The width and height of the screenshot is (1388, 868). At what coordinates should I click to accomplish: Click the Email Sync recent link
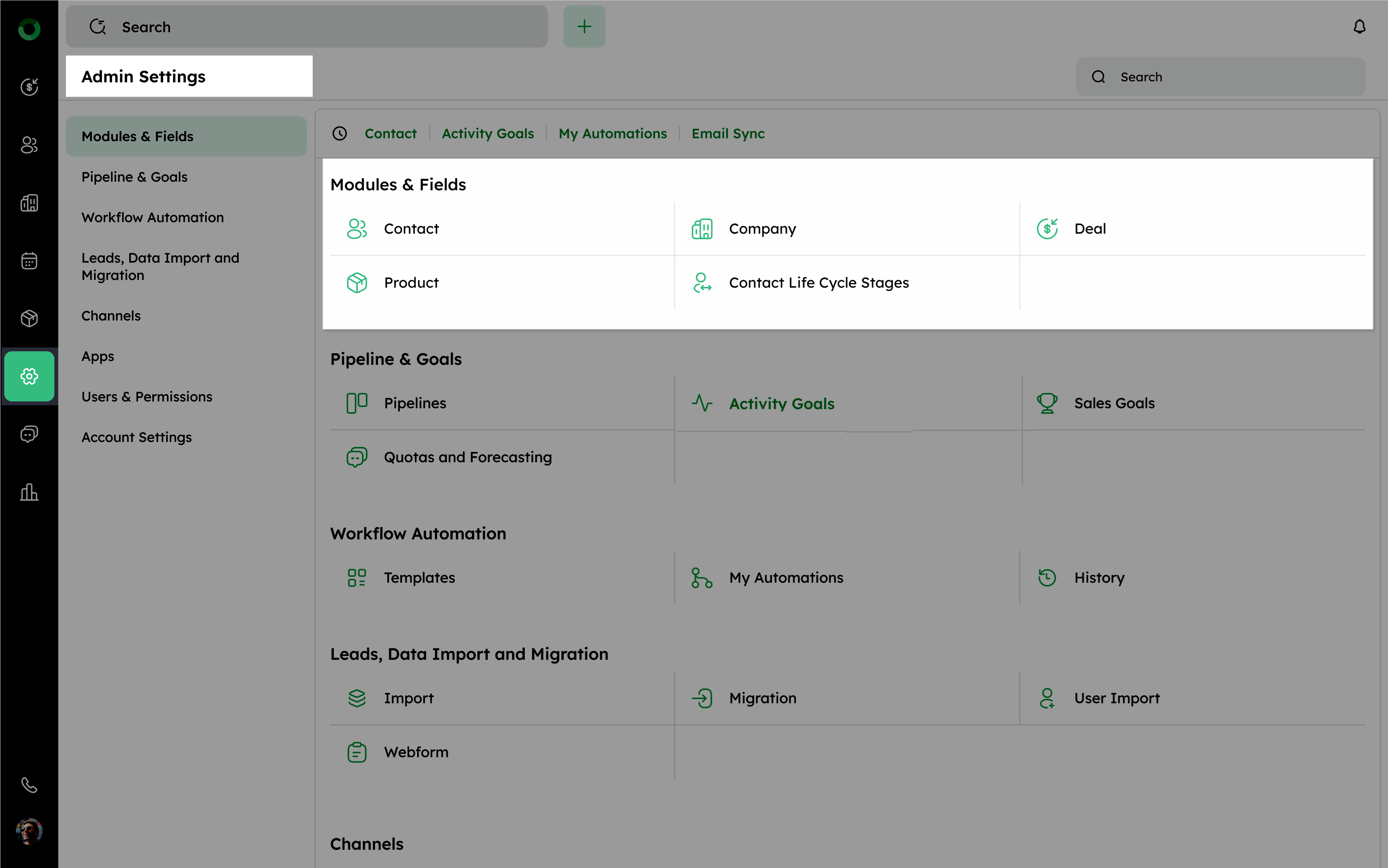pyautogui.click(x=727, y=134)
